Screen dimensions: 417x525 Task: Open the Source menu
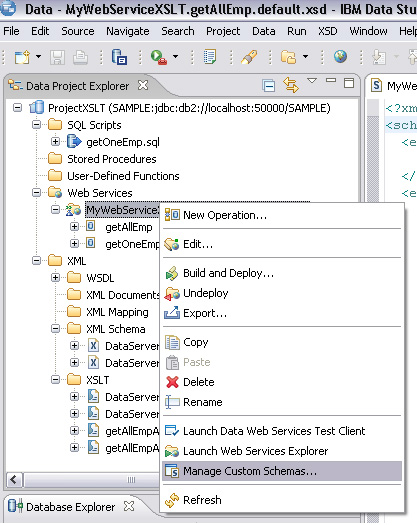tap(78, 31)
